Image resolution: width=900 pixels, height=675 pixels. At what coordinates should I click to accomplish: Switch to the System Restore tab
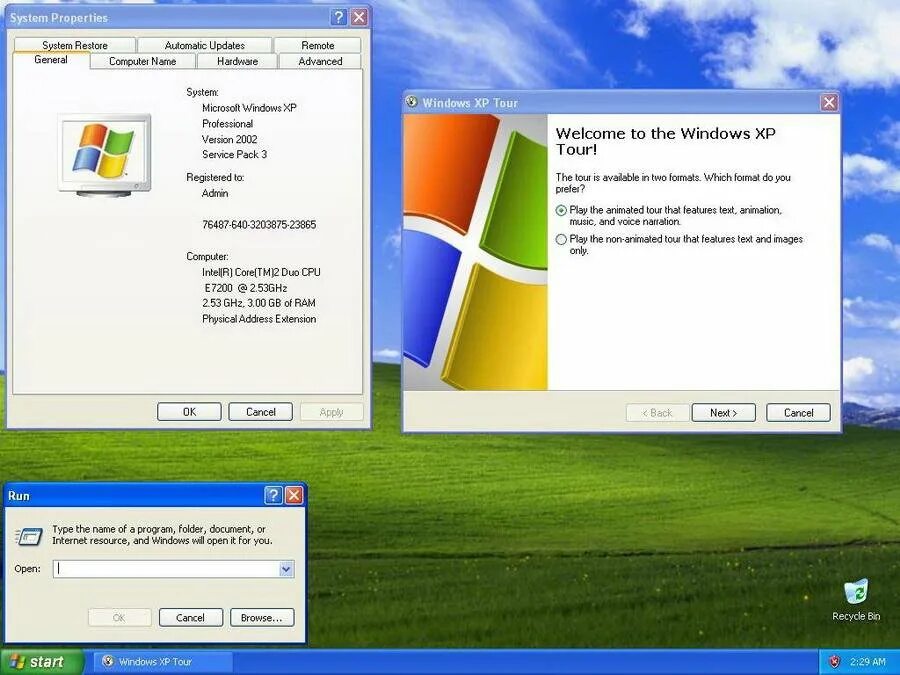(x=75, y=45)
